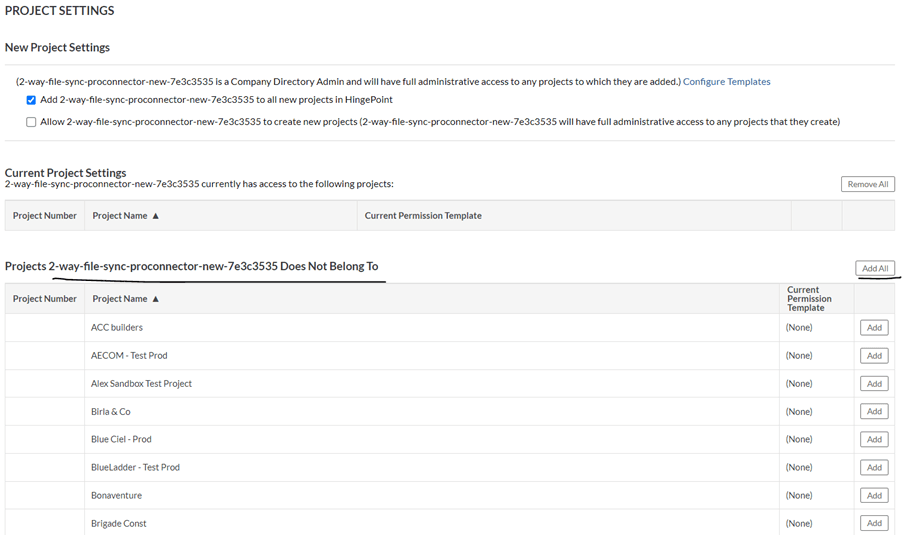This screenshot has width=910, height=535.
Task: Uncheck the add to all new projects checkbox
Action: 31,100
